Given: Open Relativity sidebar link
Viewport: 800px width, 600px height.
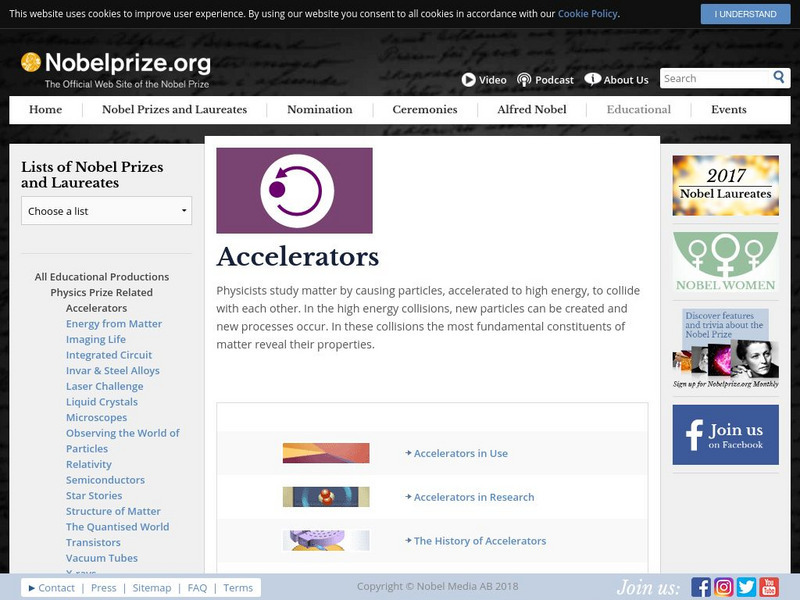Looking at the screenshot, I should click(x=89, y=464).
